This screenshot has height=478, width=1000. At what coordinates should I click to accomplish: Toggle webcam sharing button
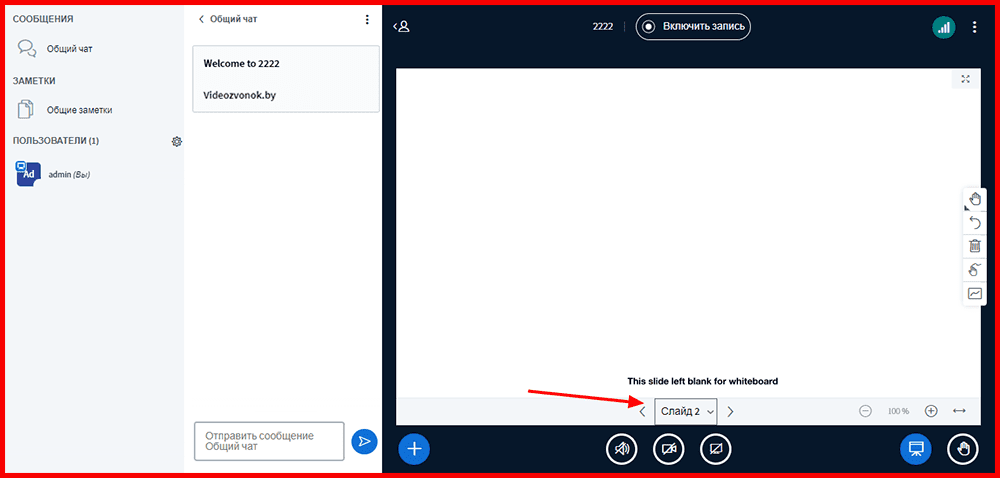pyautogui.click(x=669, y=449)
